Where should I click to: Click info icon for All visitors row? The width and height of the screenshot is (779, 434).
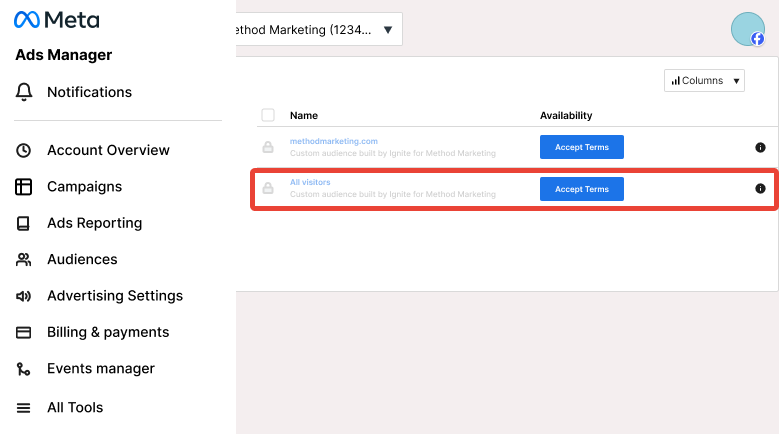760,189
